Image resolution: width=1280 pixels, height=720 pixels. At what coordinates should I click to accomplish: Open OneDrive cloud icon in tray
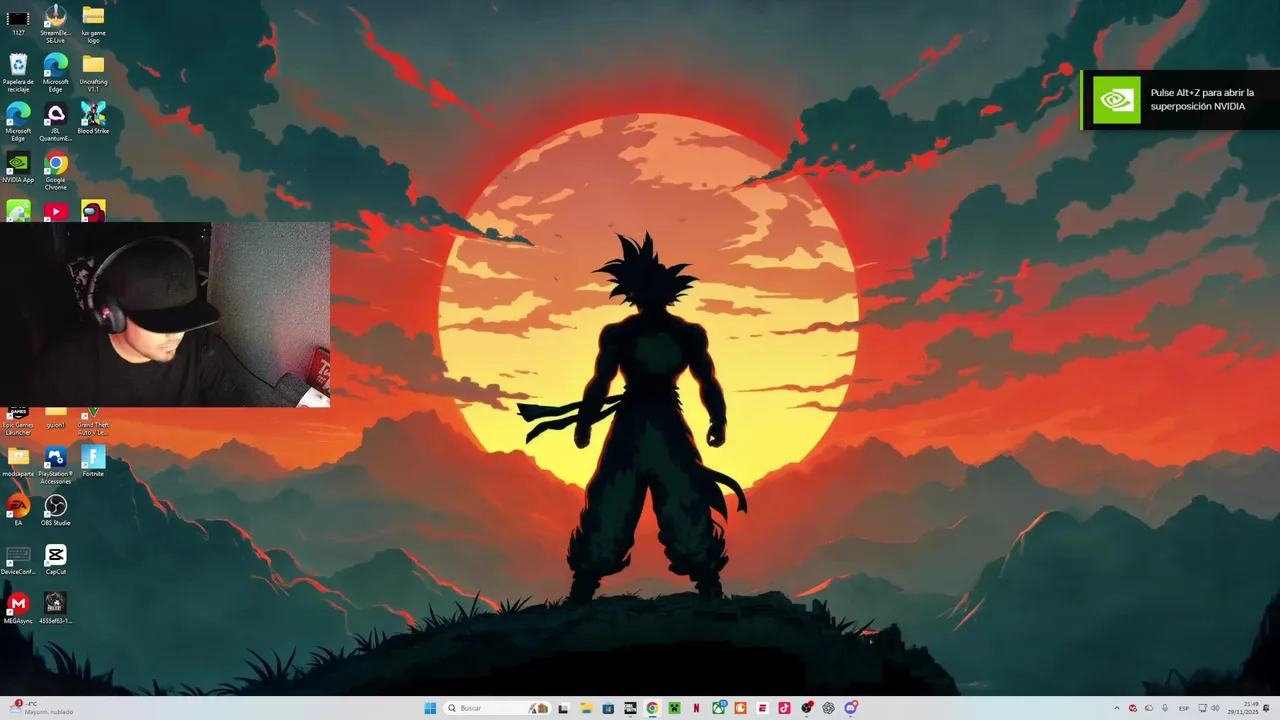coord(1149,708)
